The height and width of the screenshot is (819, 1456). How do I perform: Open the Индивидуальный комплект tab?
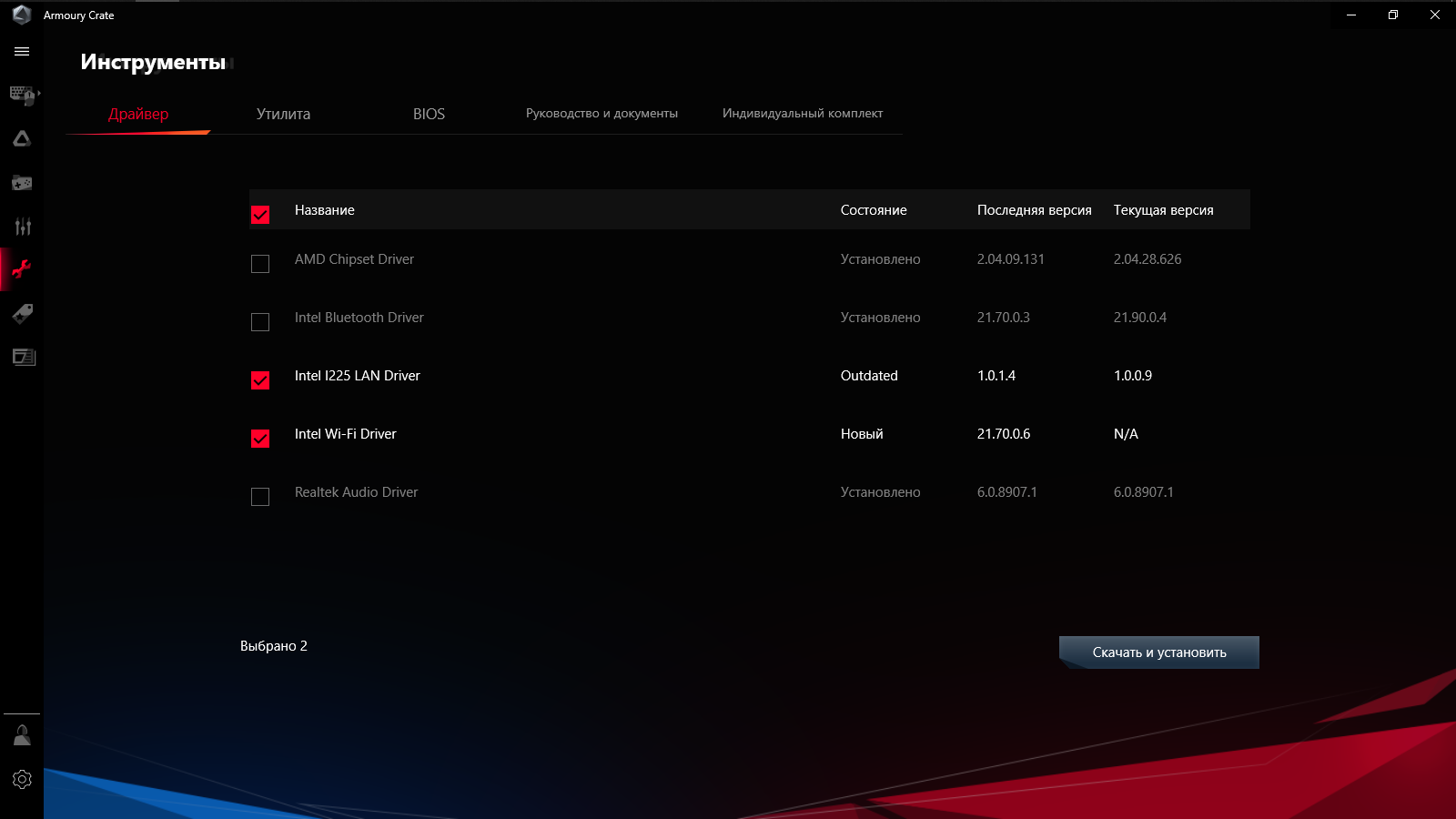(803, 114)
